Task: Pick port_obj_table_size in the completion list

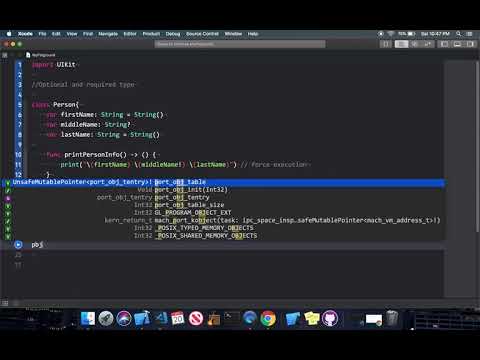Action: point(223,205)
